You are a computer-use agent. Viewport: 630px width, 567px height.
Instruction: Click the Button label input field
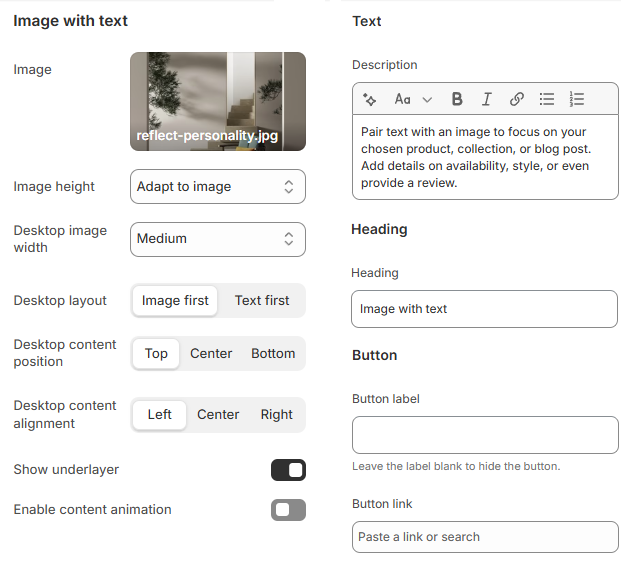[485, 435]
